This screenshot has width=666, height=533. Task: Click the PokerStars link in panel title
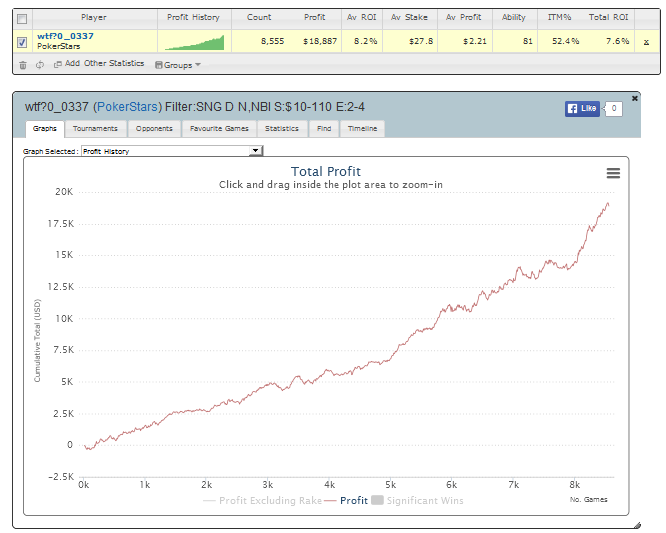pos(127,107)
